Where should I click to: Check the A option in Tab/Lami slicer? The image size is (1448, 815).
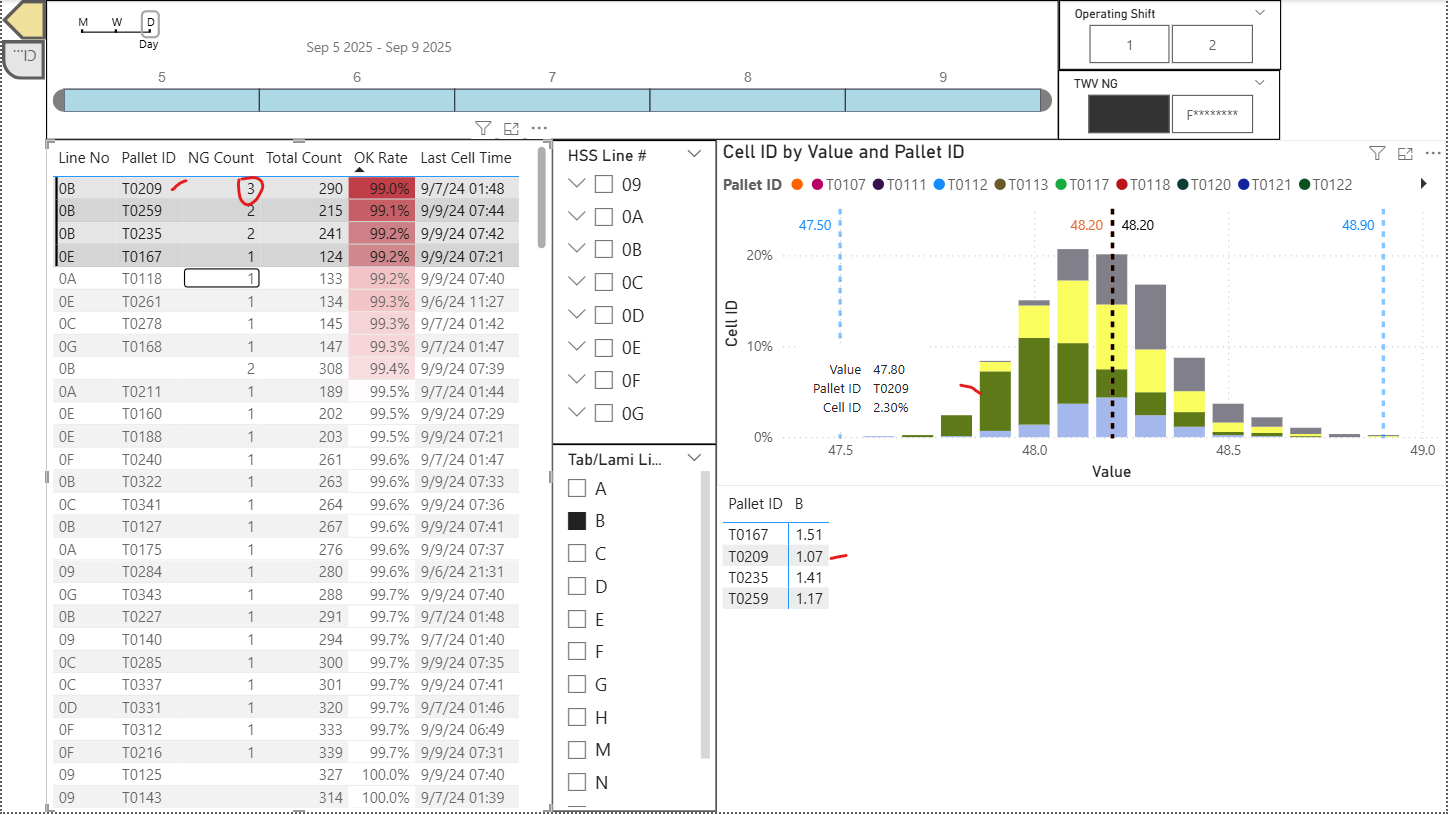coord(577,487)
